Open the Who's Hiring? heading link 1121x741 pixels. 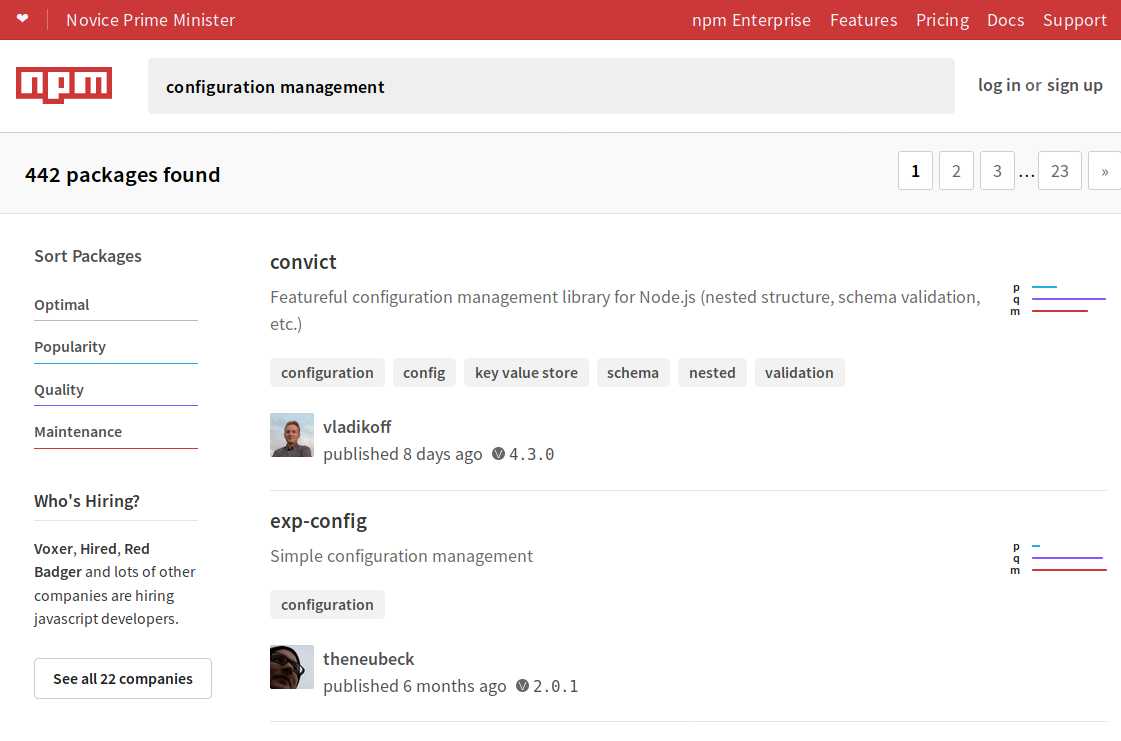(x=87, y=501)
